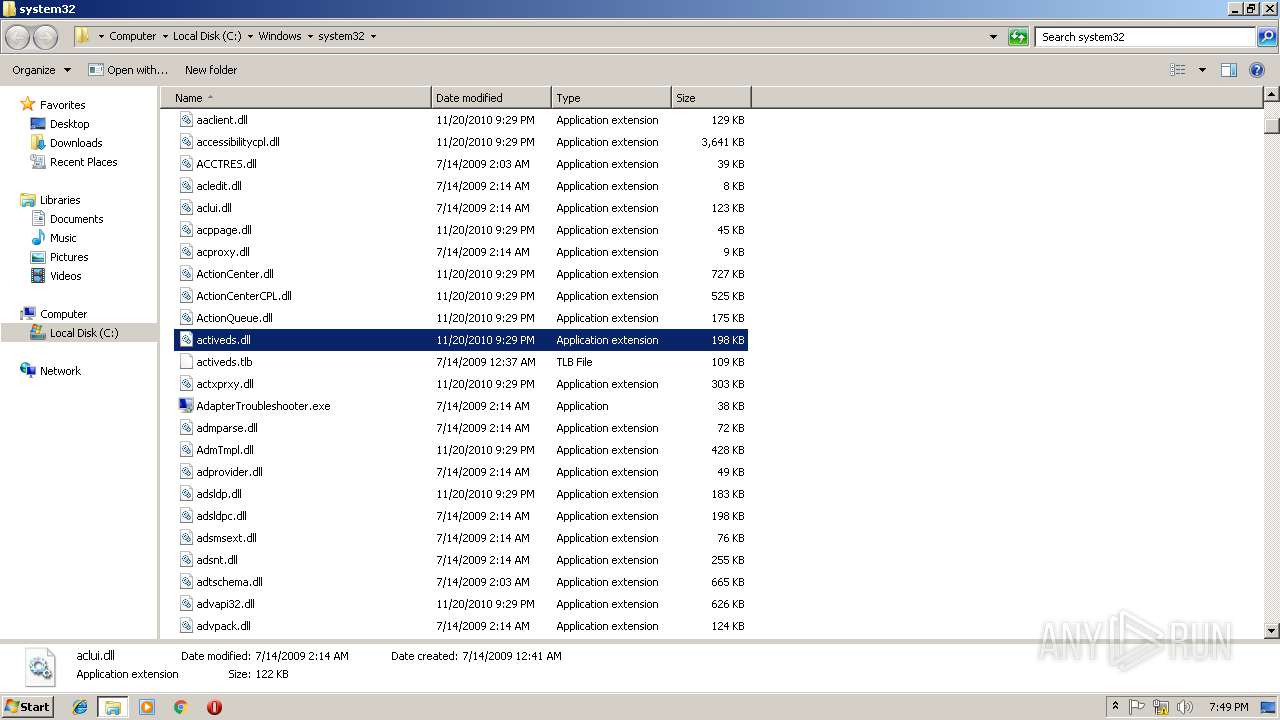The height and width of the screenshot is (720, 1280).
Task: Open Windows Media Player from taskbar
Action: (147, 707)
